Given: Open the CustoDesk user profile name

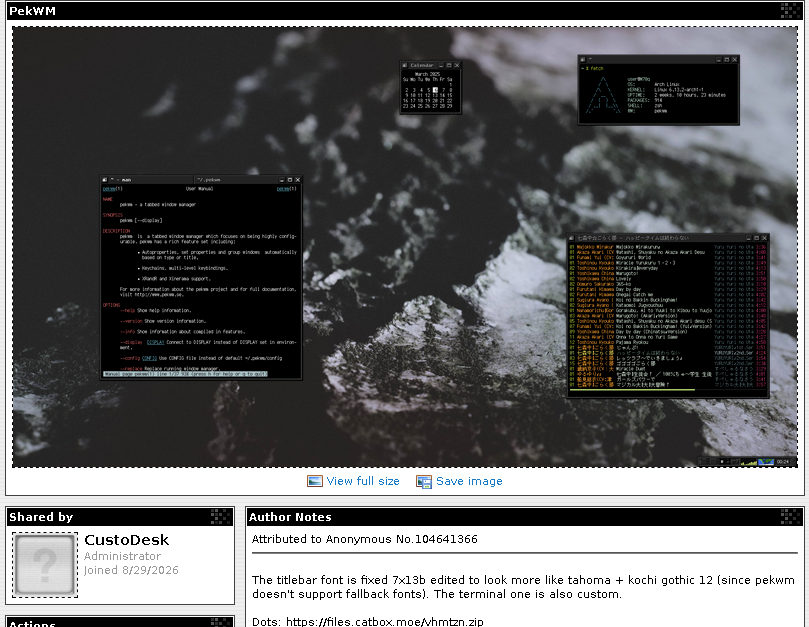Looking at the screenshot, I should click(x=126, y=540).
